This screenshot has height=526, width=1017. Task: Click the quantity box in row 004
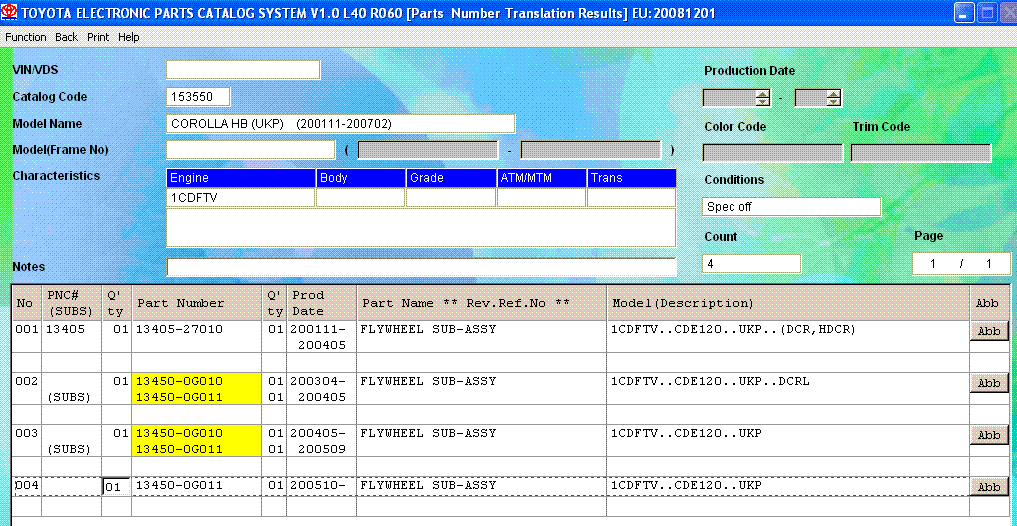115,486
